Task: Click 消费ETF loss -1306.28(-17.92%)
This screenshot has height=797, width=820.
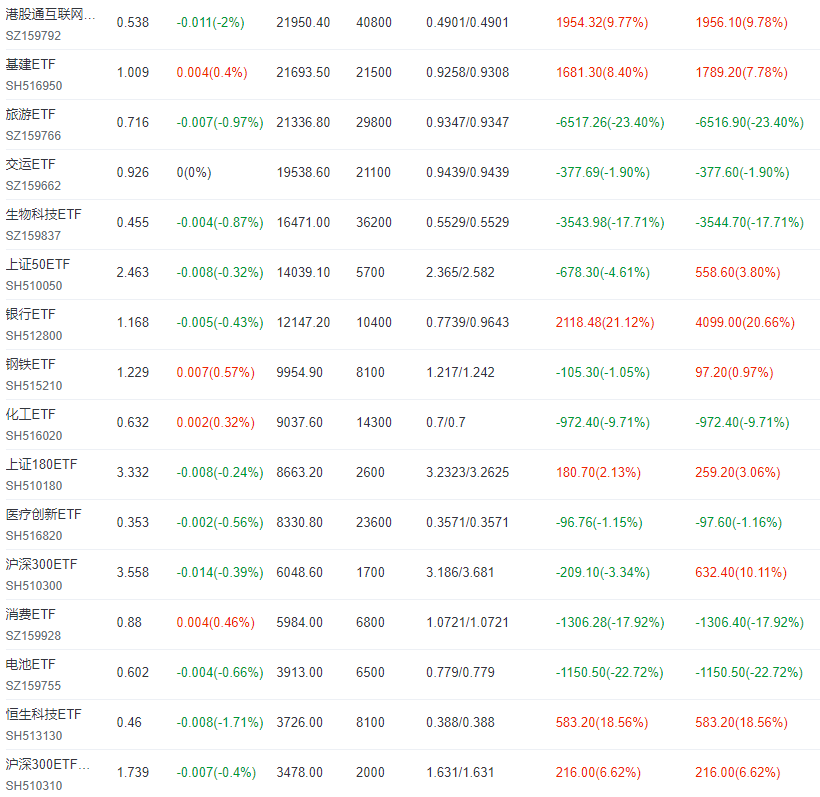Action: (610, 622)
